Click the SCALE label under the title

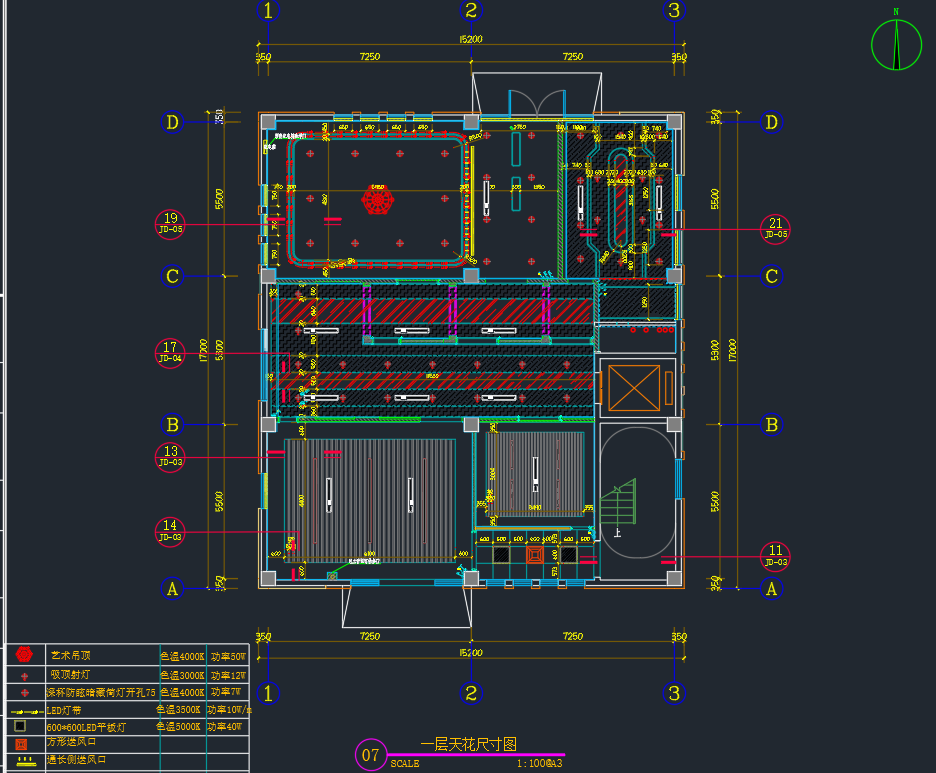point(405,763)
